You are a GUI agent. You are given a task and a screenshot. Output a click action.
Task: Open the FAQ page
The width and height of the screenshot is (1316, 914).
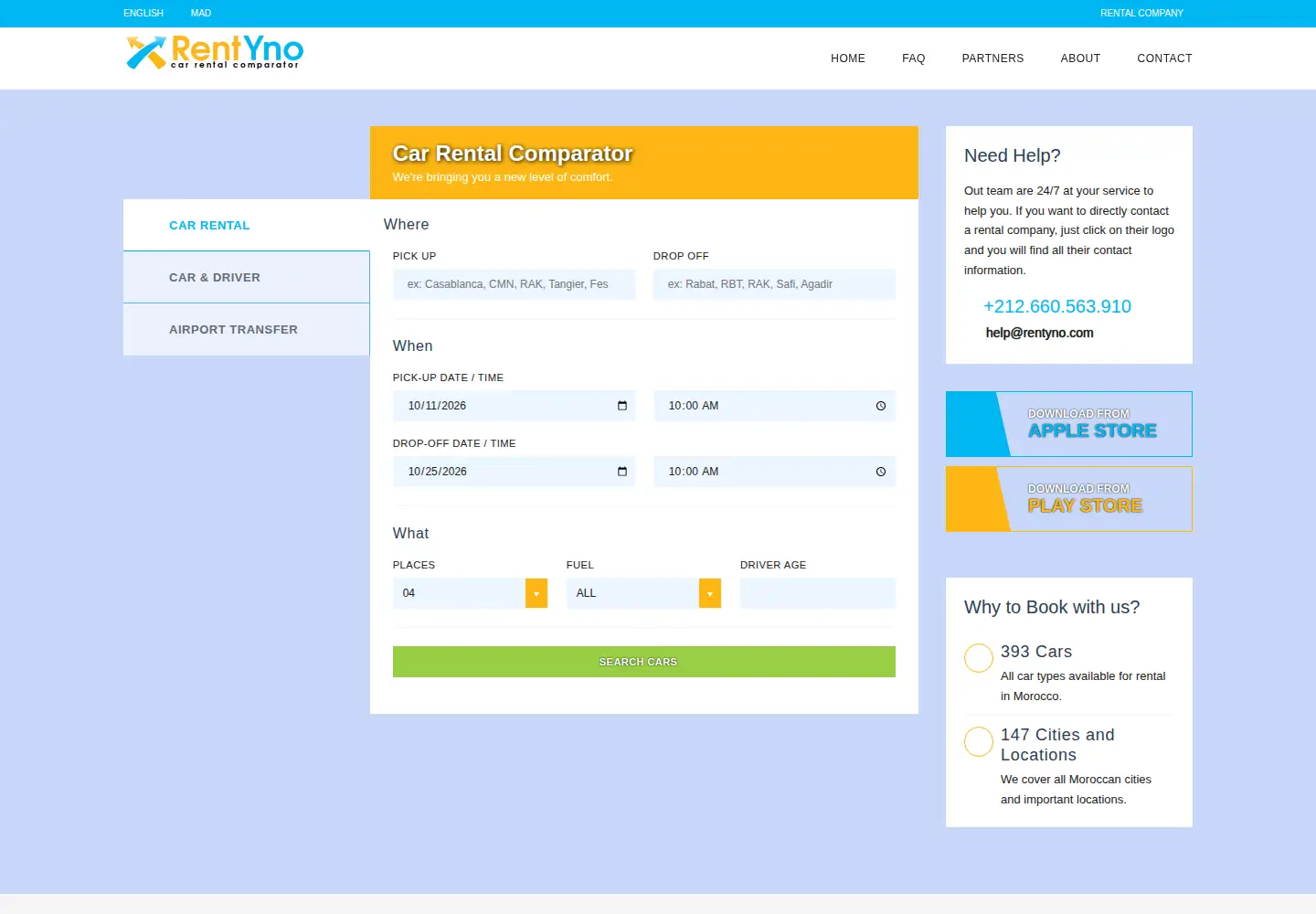click(x=914, y=58)
